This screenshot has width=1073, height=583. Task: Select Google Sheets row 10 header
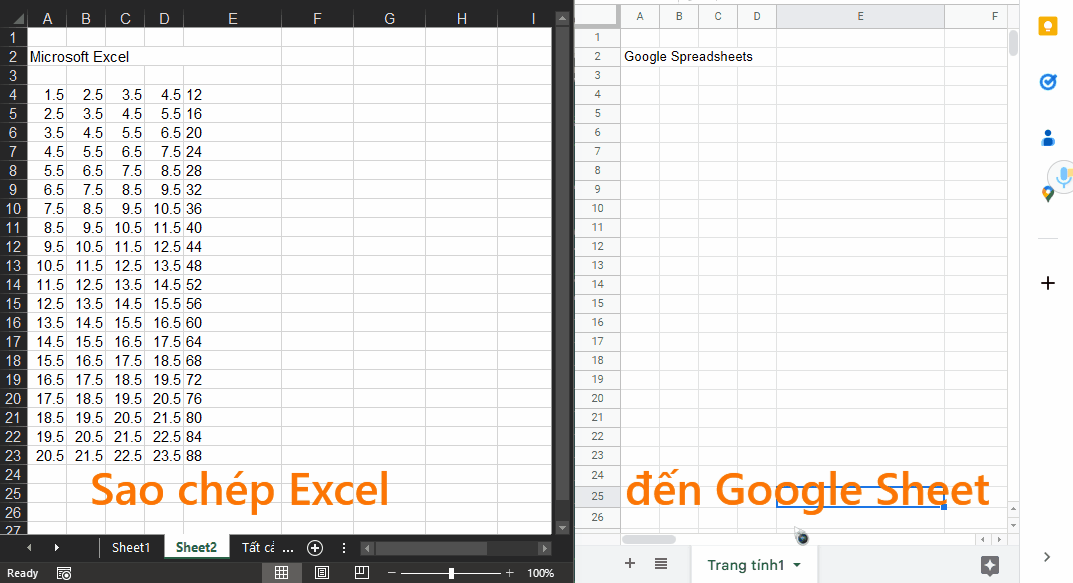click(597, 208)
